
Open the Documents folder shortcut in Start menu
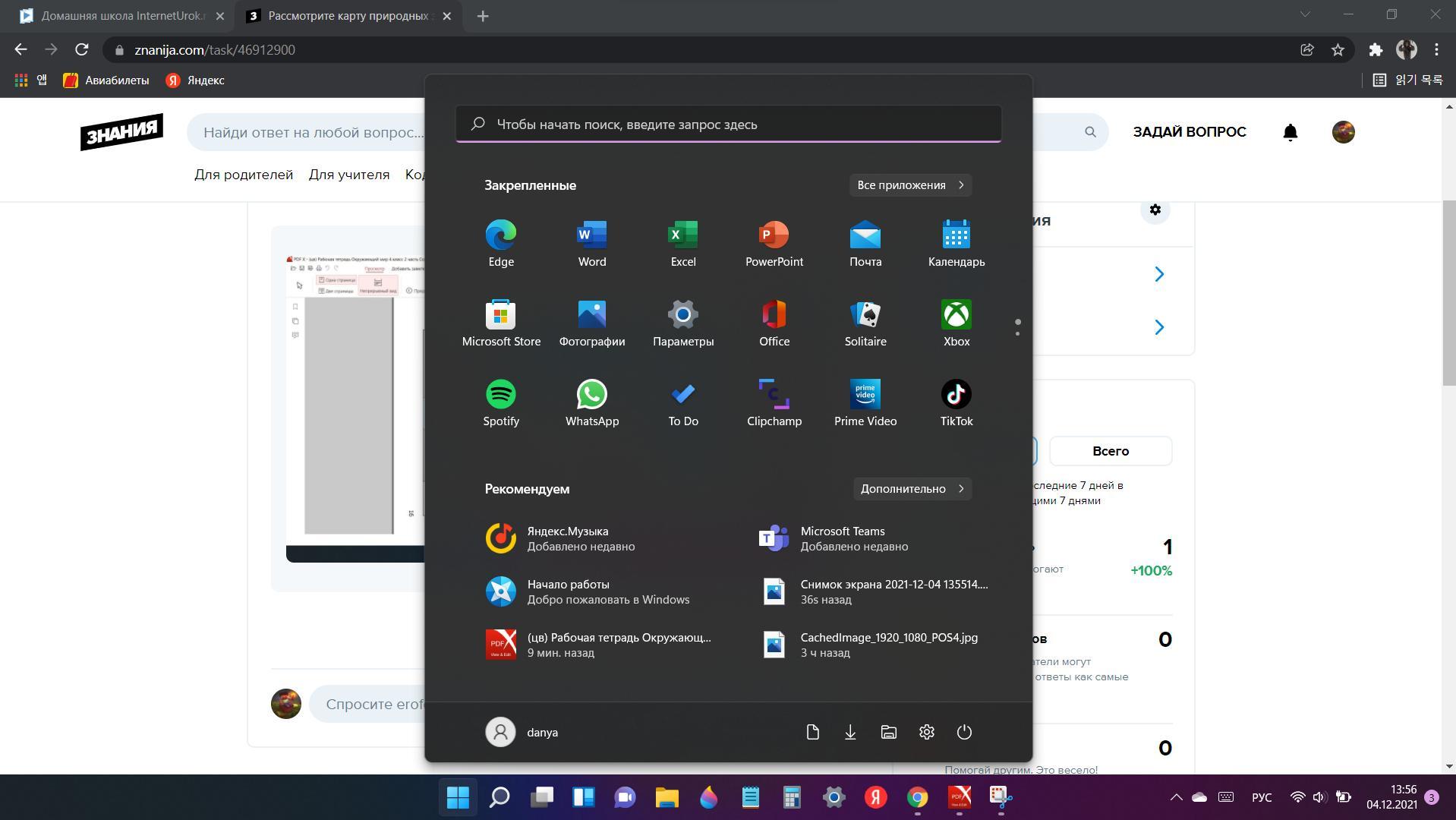click(x=812, y=732)
